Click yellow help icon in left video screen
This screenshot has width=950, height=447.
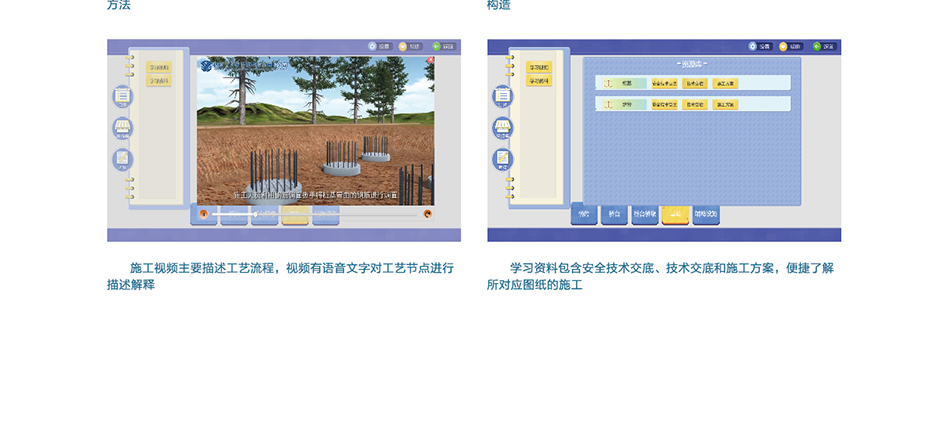tap(403, 46)
